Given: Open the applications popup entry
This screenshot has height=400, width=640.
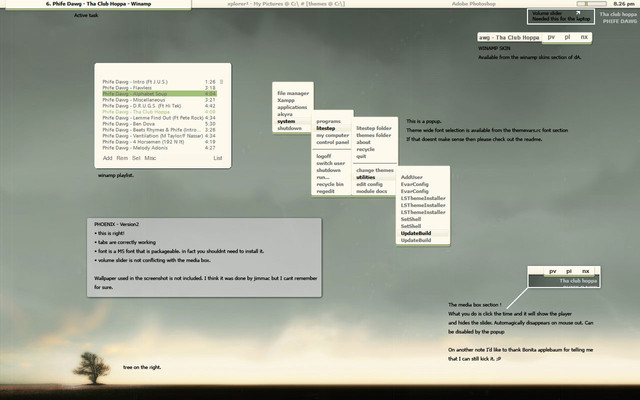Looking at the screenshot, I should click(293, 107).
